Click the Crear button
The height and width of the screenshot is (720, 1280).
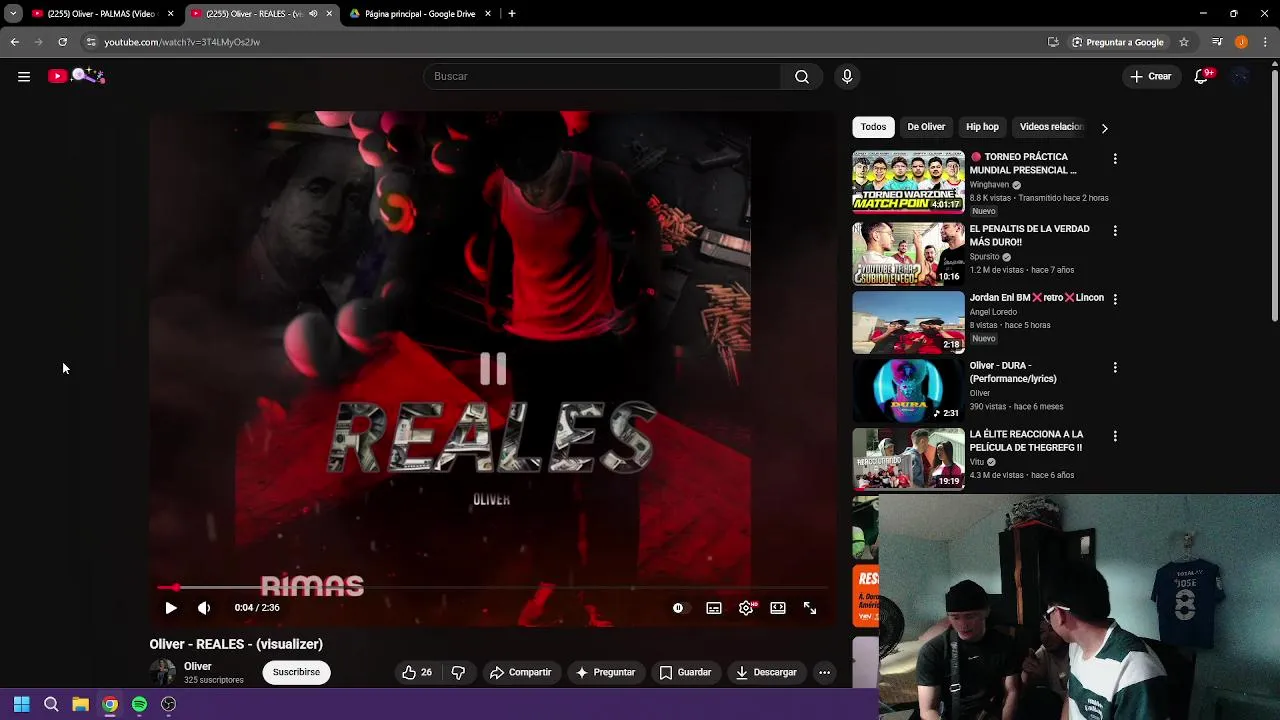[x=1151, y=76]
